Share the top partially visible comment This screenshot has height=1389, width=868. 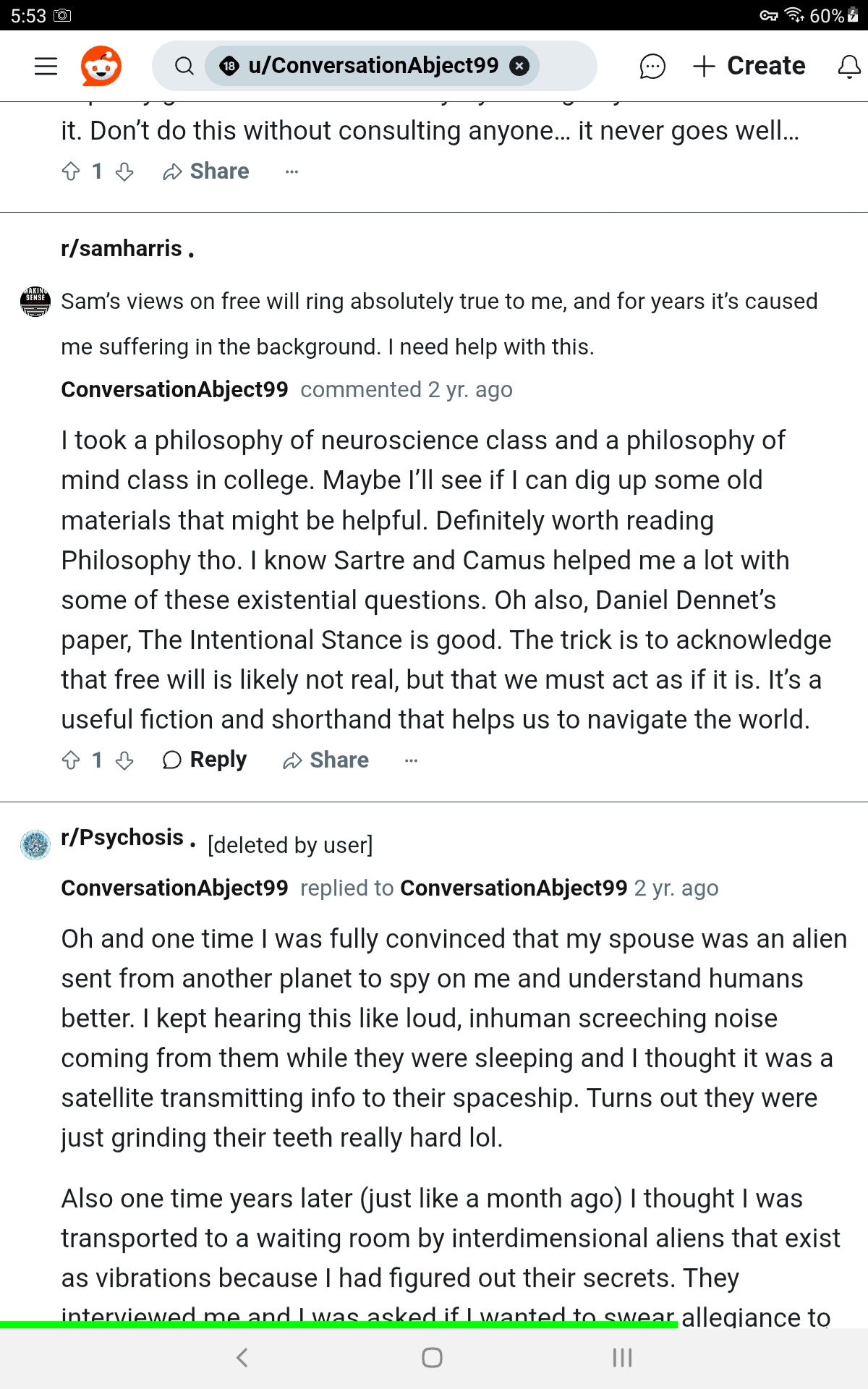point(206,171)
